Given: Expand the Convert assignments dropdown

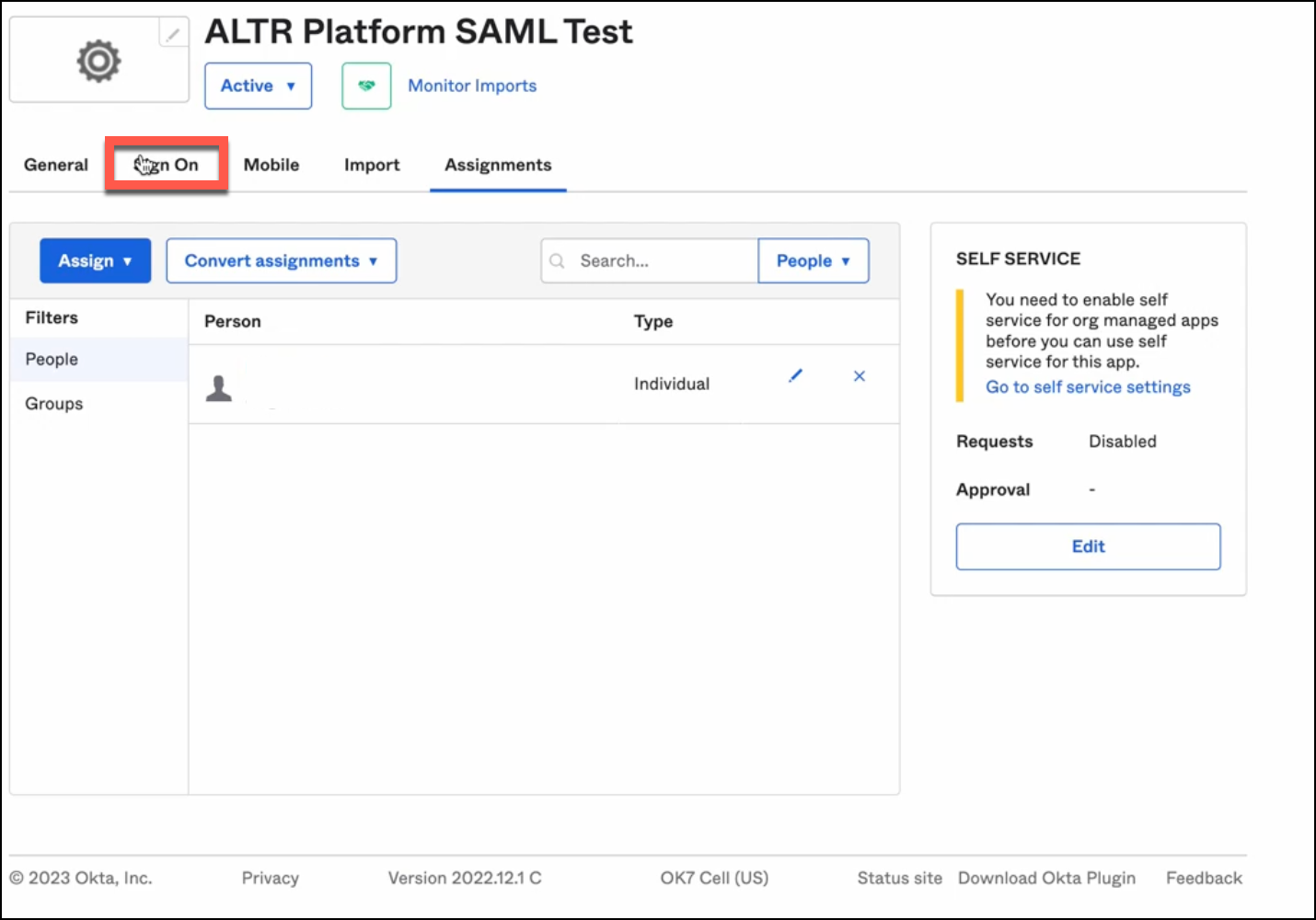Looking at the screenshot, I should tap(282, 260).
